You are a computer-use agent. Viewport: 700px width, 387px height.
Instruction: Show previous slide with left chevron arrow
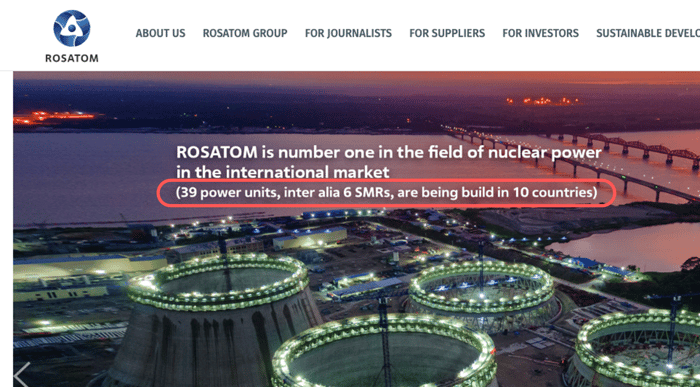click(x=22, y=374)
